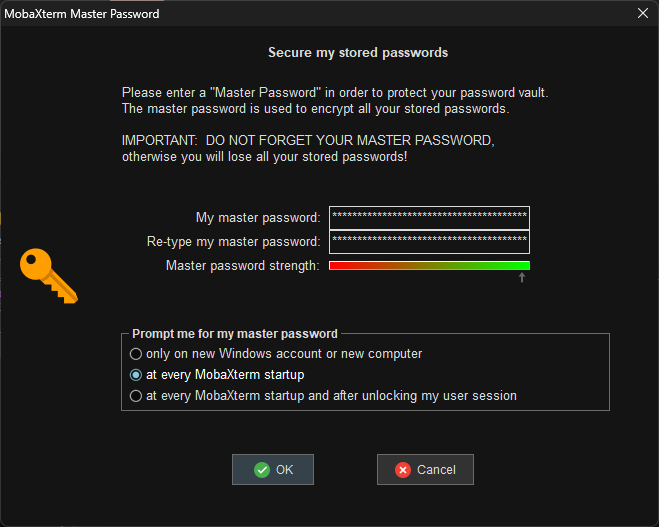
Task: Close the MobaXterm Master Password dialog
Action: pyautogui.click(x=642, y=14)
